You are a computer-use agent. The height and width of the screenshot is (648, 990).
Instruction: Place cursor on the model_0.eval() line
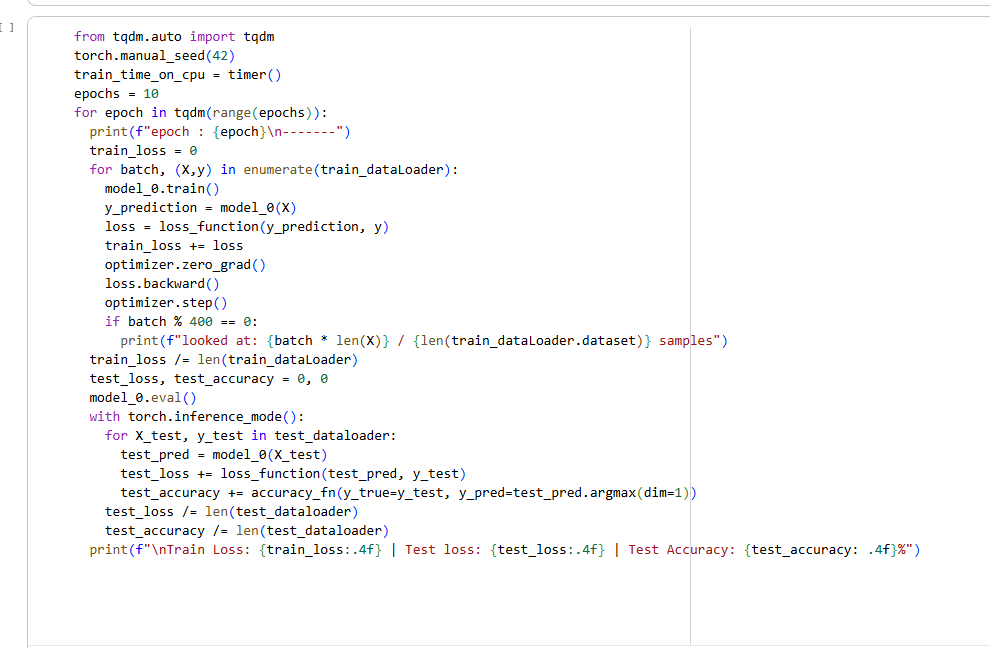pyautogui.click(x=143, y=398)
